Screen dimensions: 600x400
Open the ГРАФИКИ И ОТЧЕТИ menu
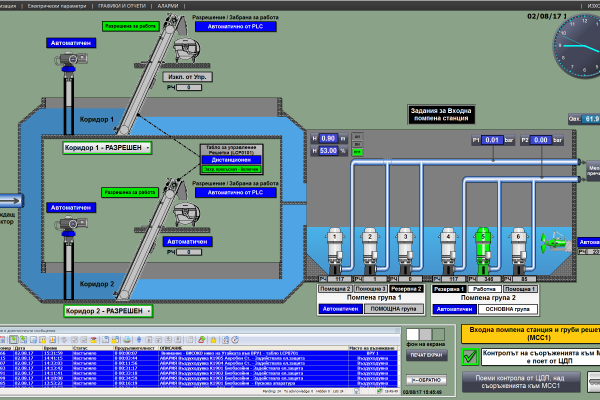pos(122,6)
